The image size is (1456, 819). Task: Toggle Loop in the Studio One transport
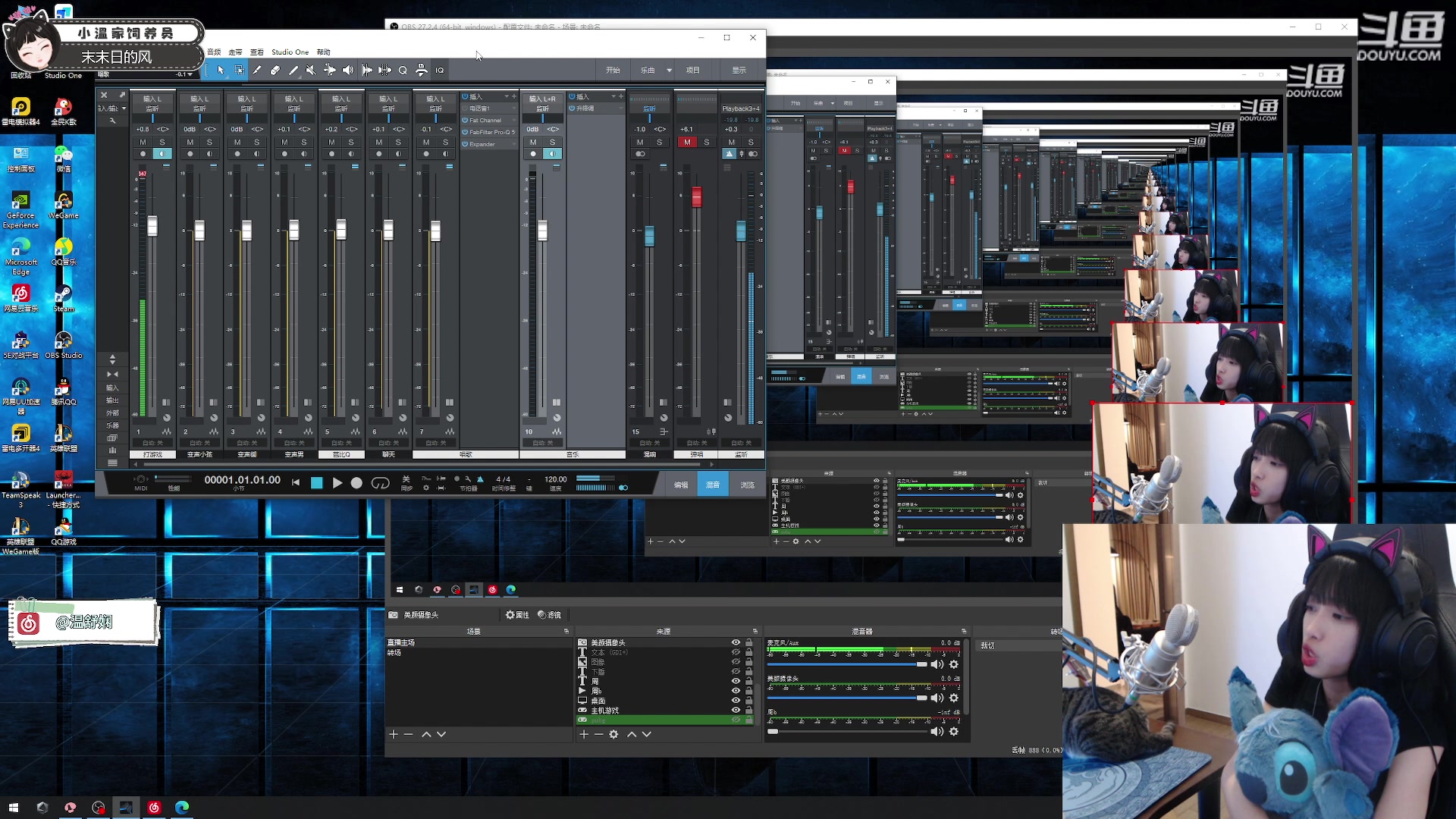pos(381,483)
